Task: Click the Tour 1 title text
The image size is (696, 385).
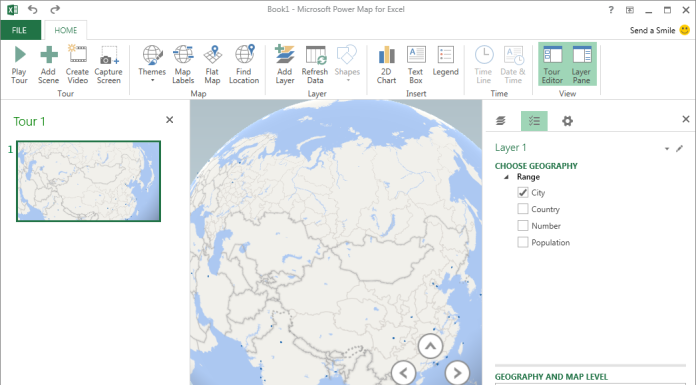Action: pyautogui.click(x=29, y=122)
